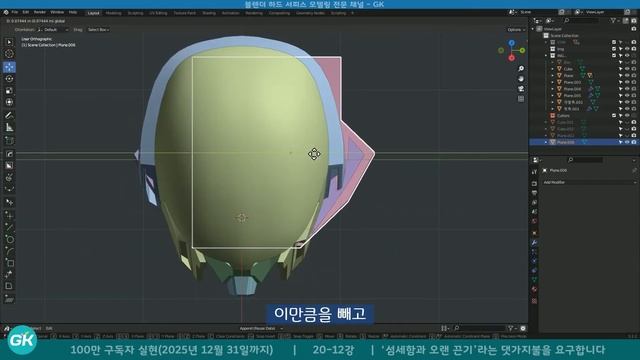Hide Plane.003 using the eye icon
The height and width of the screenshot is (360, 640).
tap(627, 82)
